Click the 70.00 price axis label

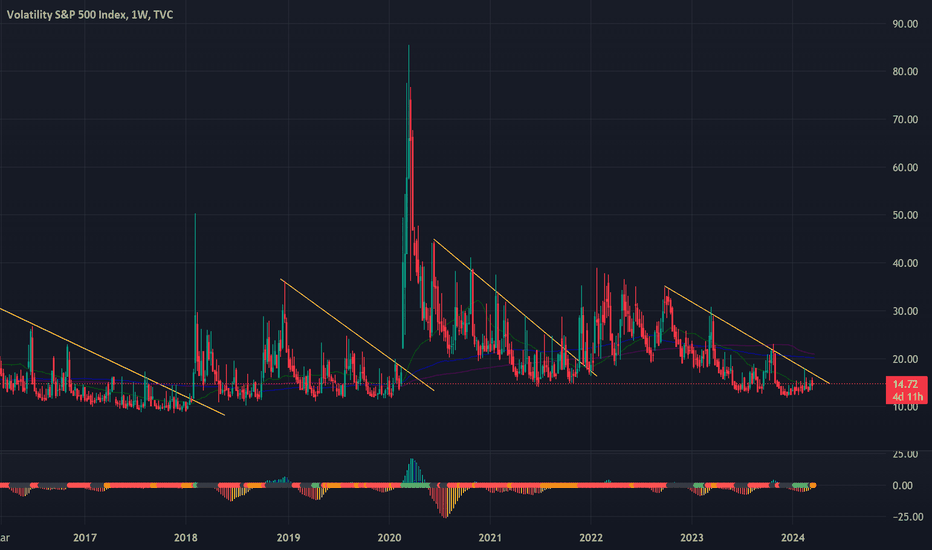905,120
